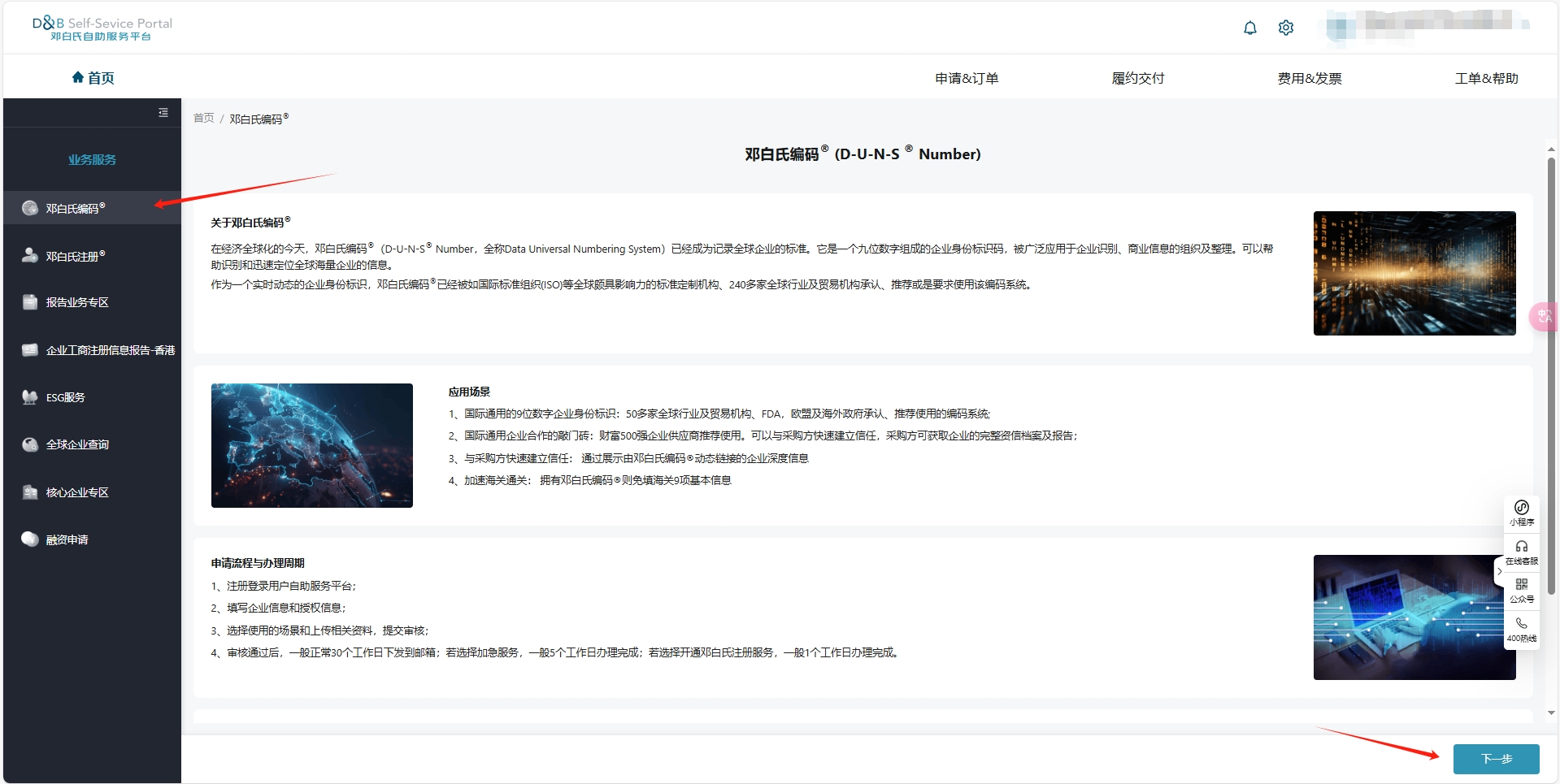Viewport: 1560px width, 784px height.
Task: Open the settings gear icon
Action: point(1286,28)
